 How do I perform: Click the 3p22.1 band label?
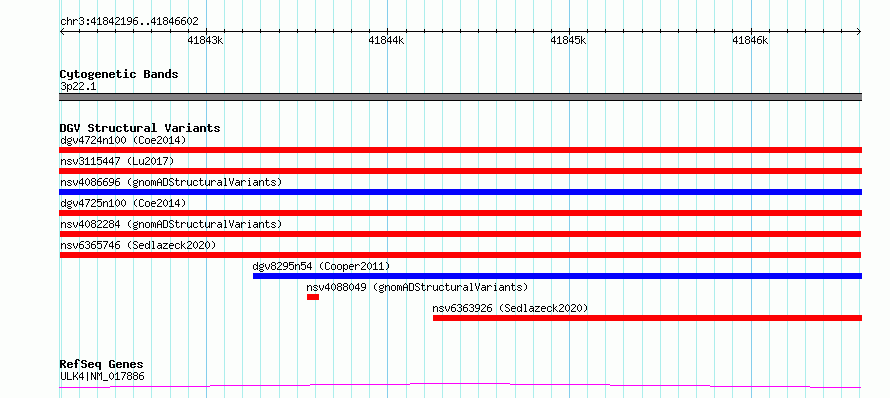coord(78,86)
